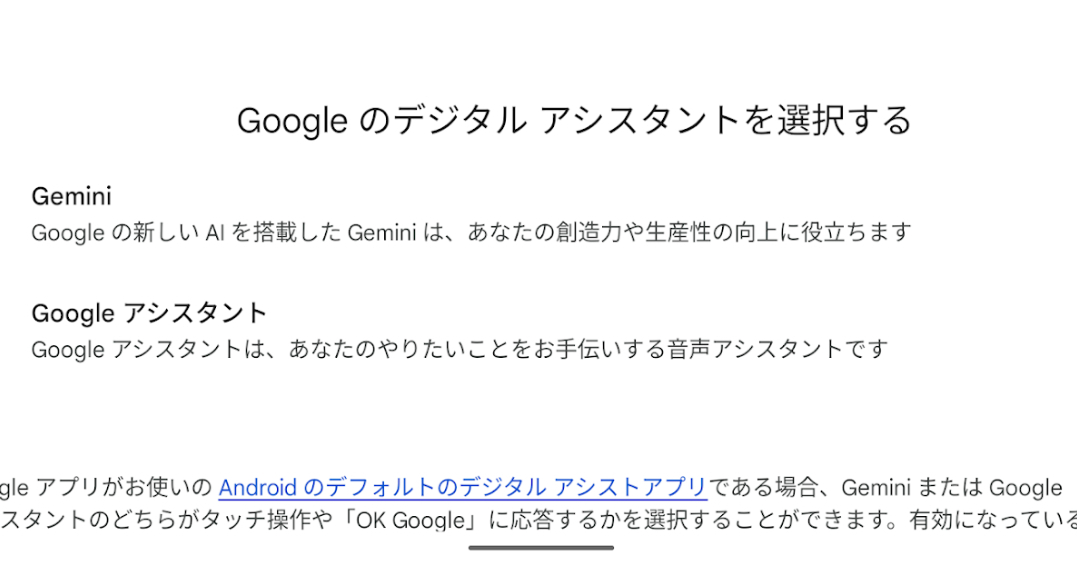Select the Gemini assistant option
This screenshot has height=564, width=1077.
(72, 196)
